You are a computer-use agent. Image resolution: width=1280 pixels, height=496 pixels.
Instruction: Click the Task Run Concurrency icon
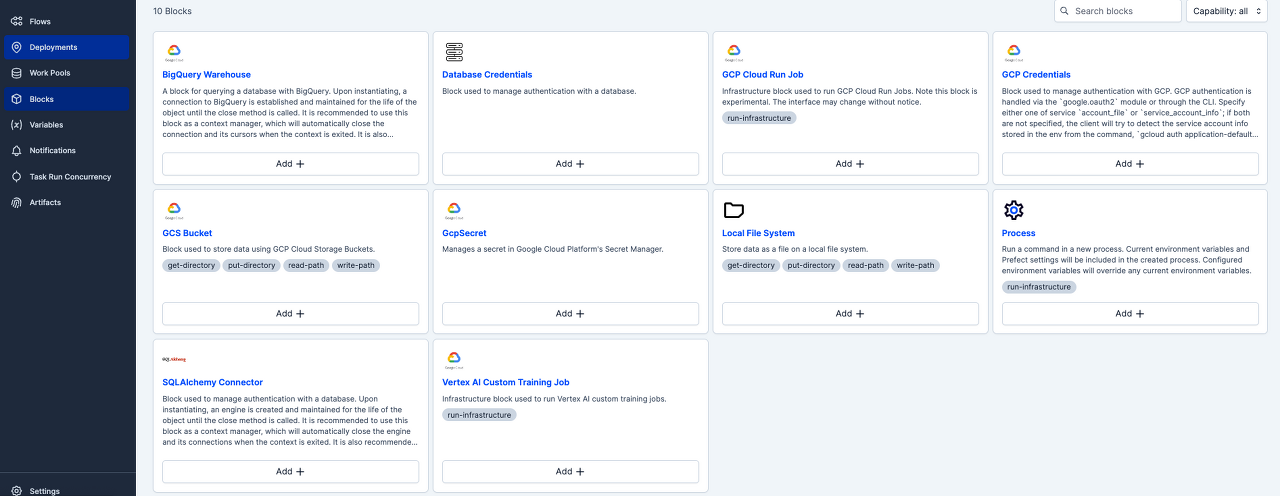click(16, 177)
